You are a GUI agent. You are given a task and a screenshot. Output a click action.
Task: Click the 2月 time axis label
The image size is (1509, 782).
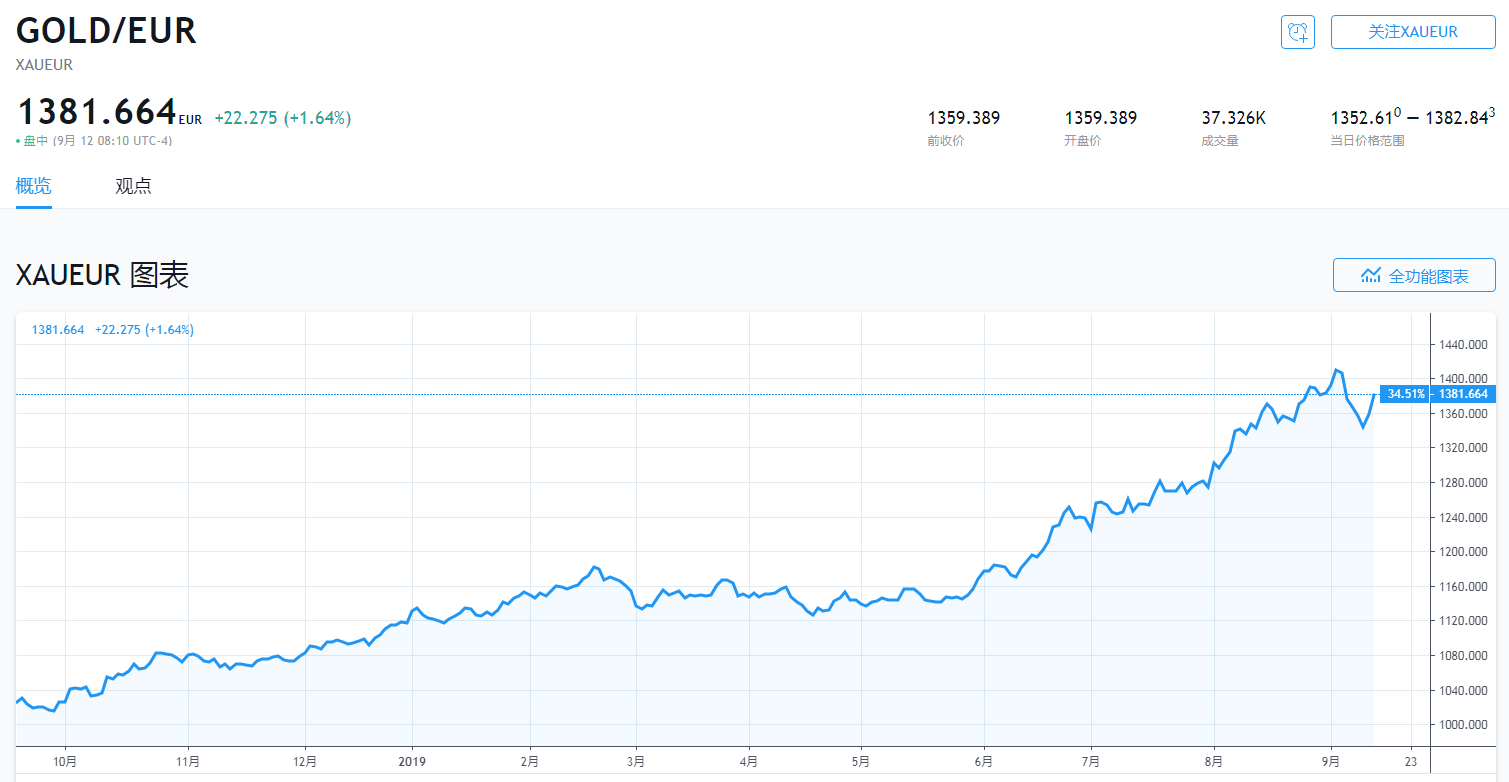pyautogui.click(x=529, y=762)
